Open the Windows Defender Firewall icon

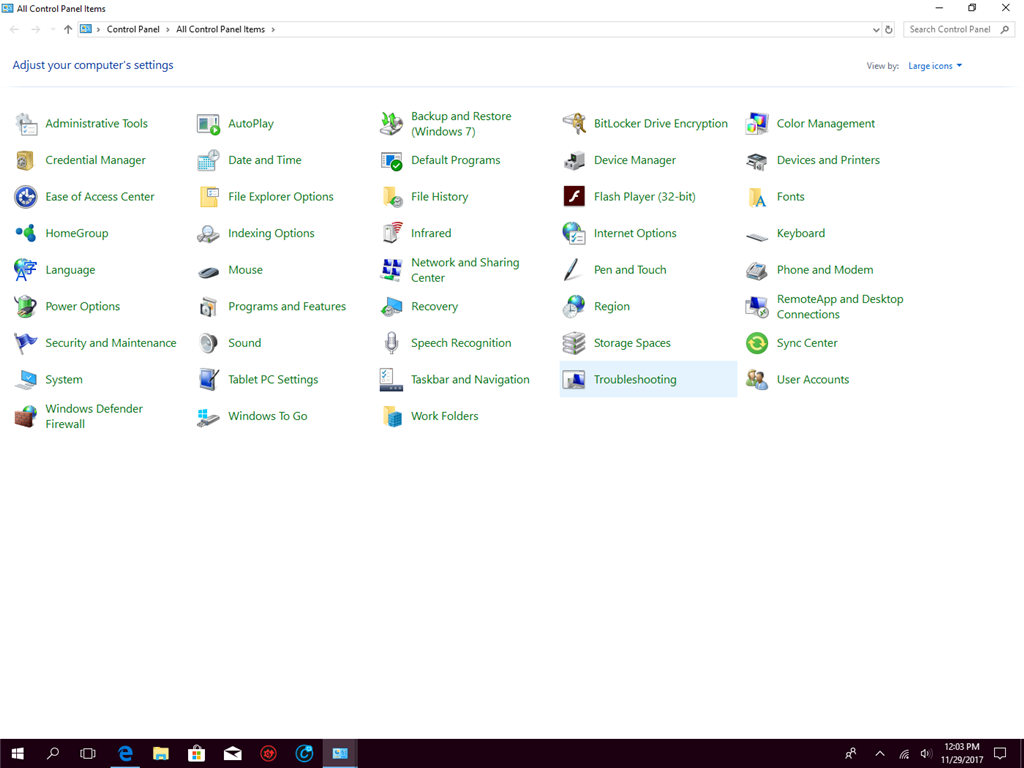click(x=26, y=417)
